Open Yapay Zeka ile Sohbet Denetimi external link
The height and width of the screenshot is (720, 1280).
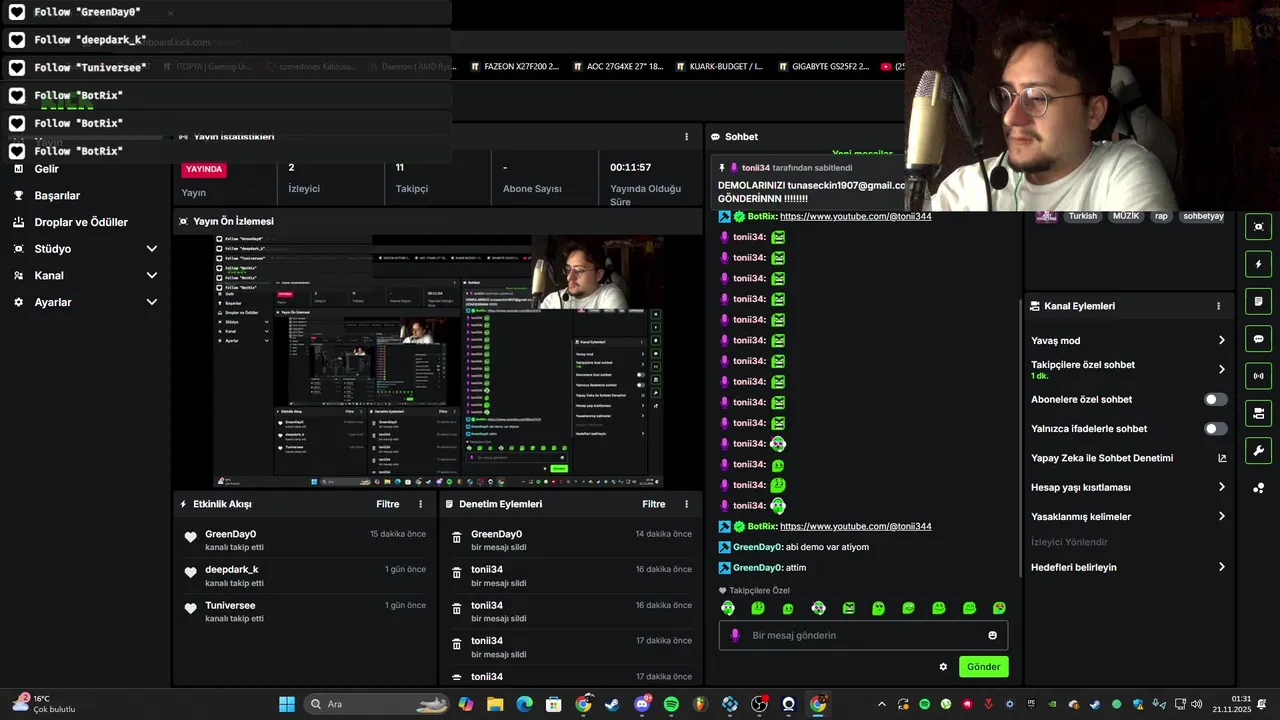(1221, 458)
